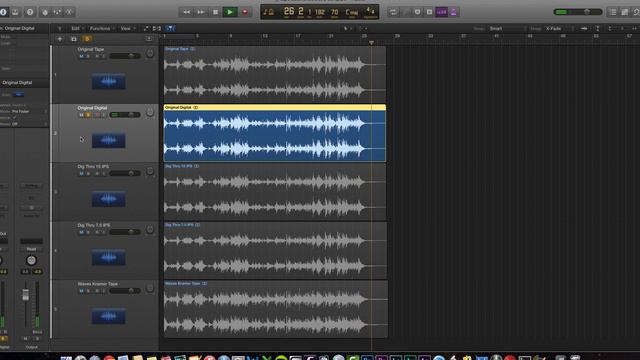Viewport: 640px width, 360px height.
Task: Click the Waves Kramer Tape track icon
Action: pyautogui.click(x=109, y=316)
